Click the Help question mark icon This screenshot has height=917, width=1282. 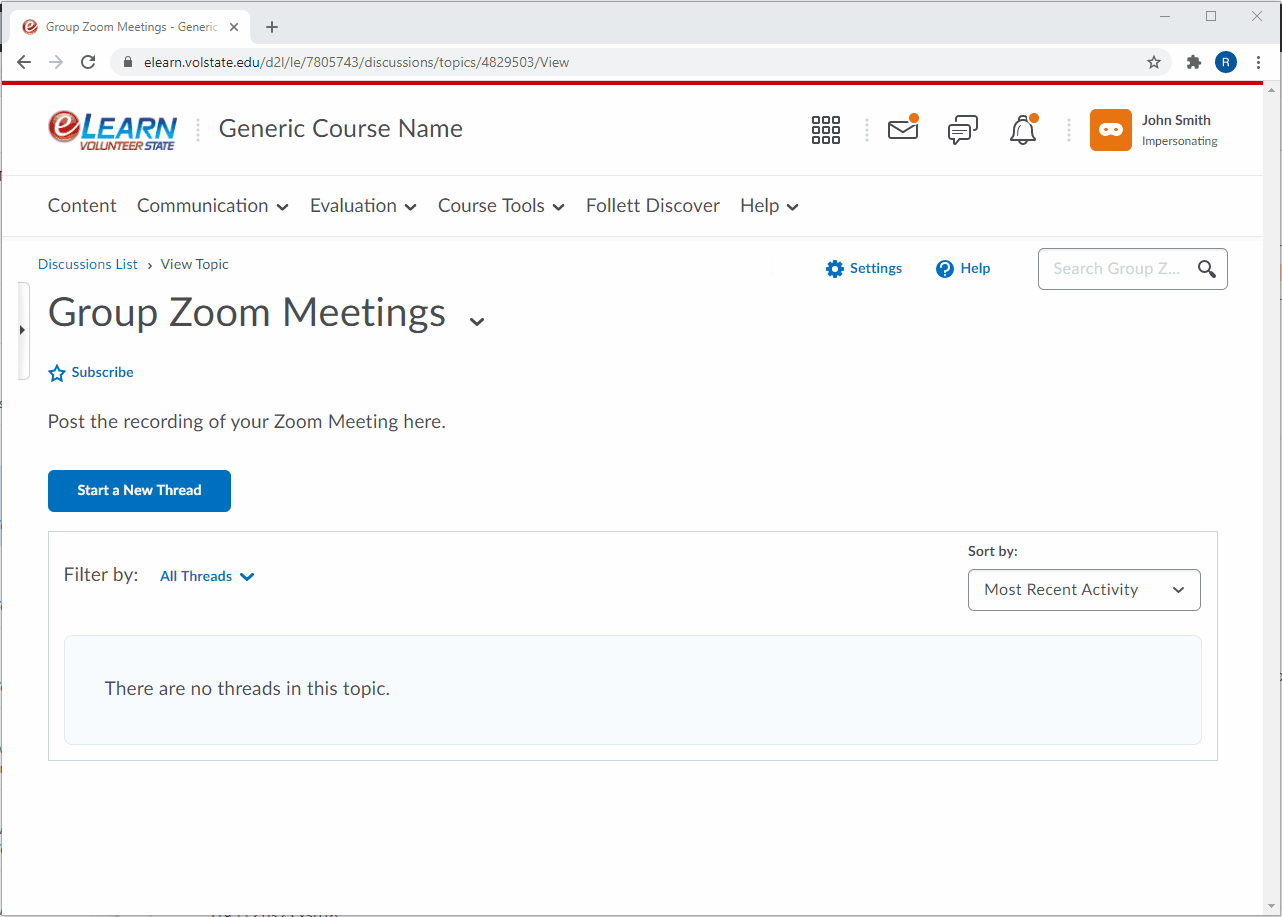945,268
